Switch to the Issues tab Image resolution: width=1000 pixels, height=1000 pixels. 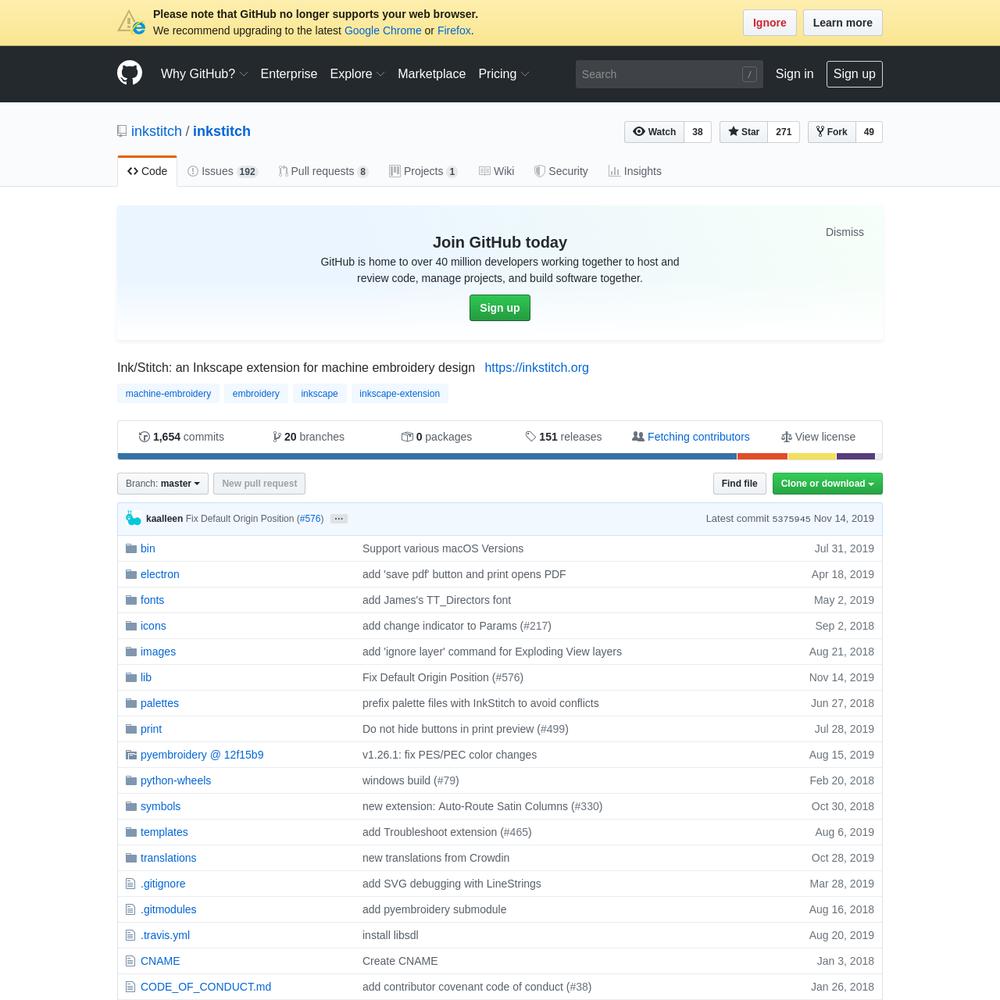222,171
